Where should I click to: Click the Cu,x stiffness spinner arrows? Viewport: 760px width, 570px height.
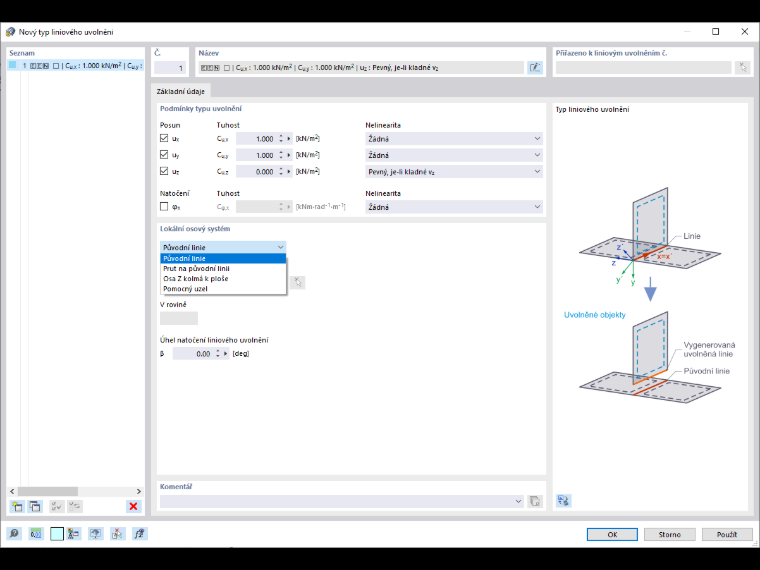coord(281,139)
